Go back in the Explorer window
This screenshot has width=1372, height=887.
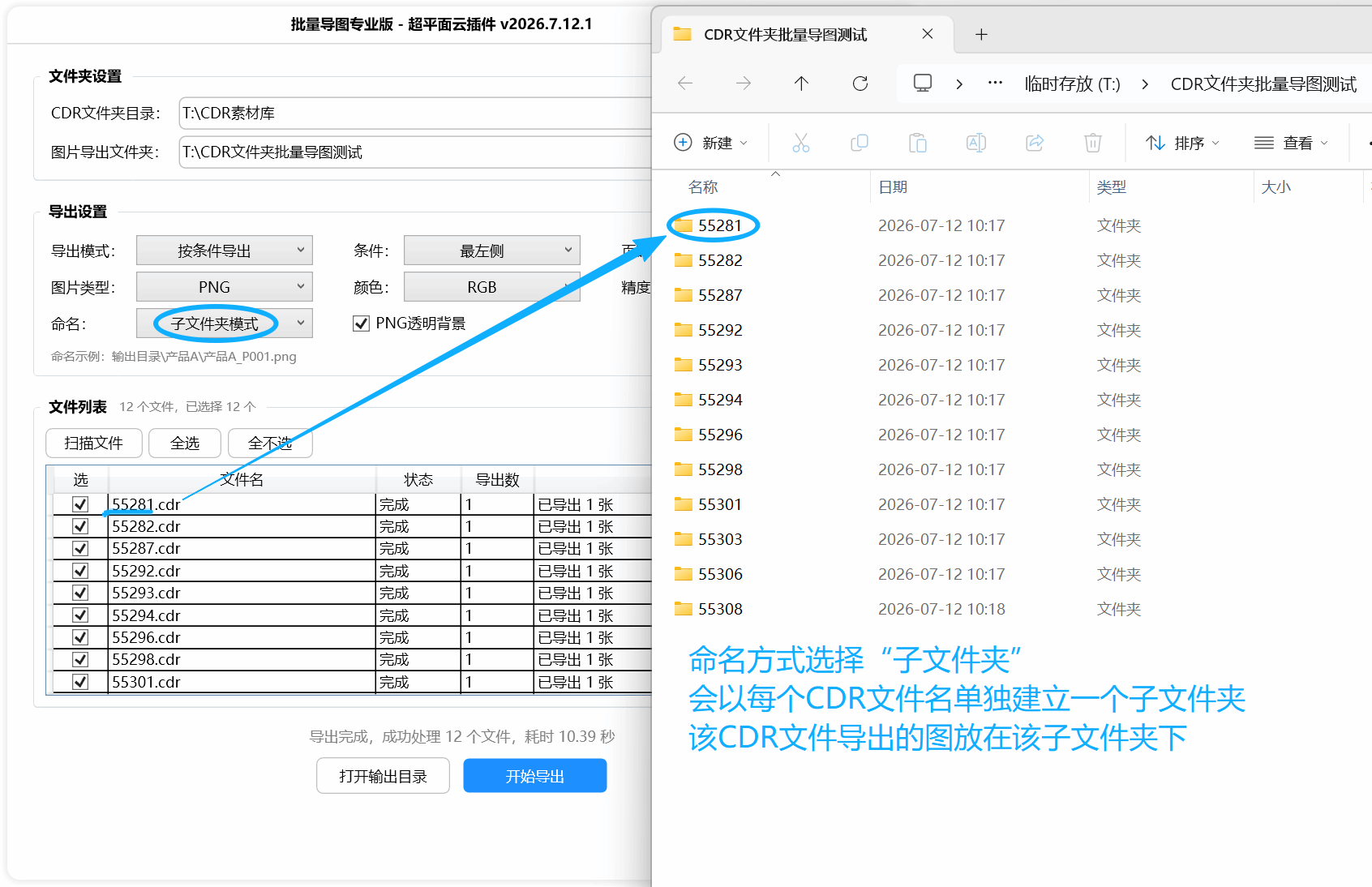point(685,84)
